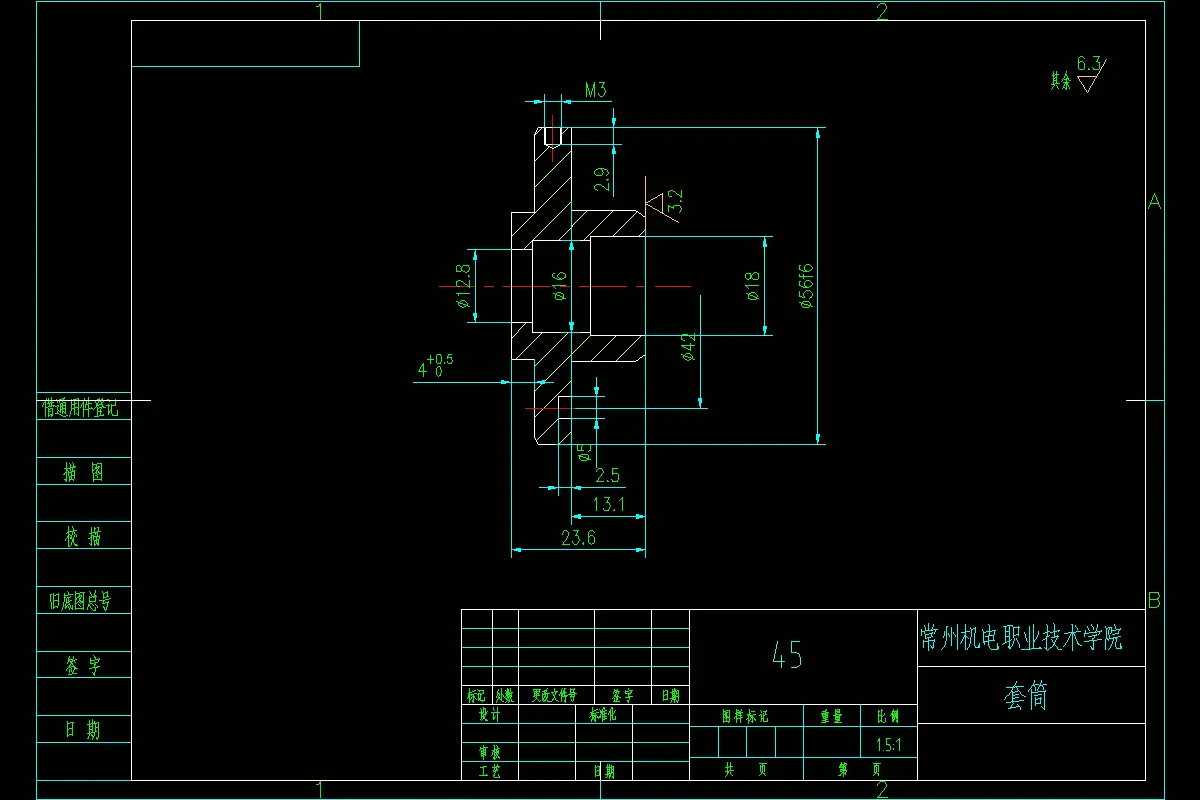Pick the ø42 diameter dimension text
1200x800 pixels.
688,347
